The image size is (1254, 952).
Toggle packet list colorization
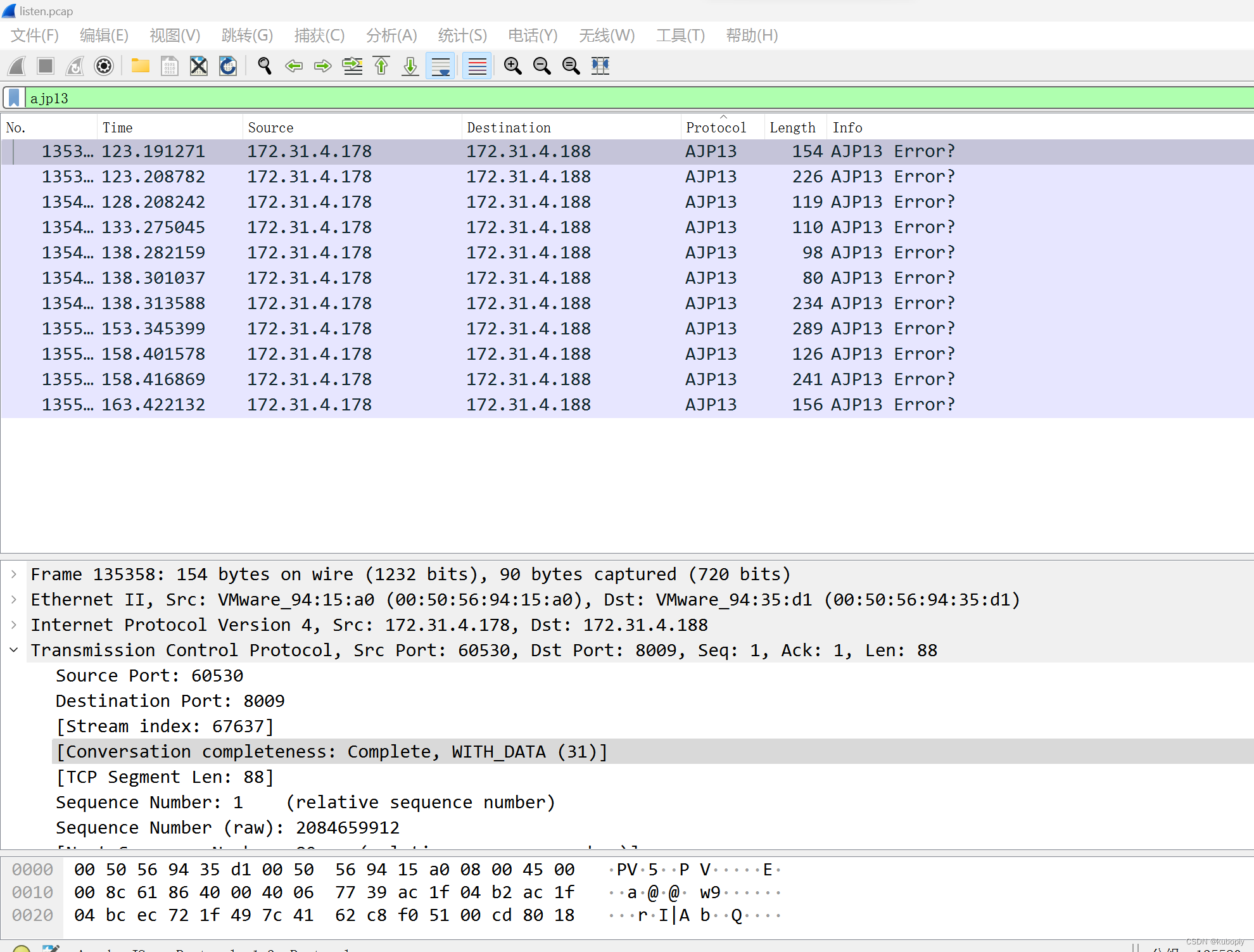tap(477, 66)
